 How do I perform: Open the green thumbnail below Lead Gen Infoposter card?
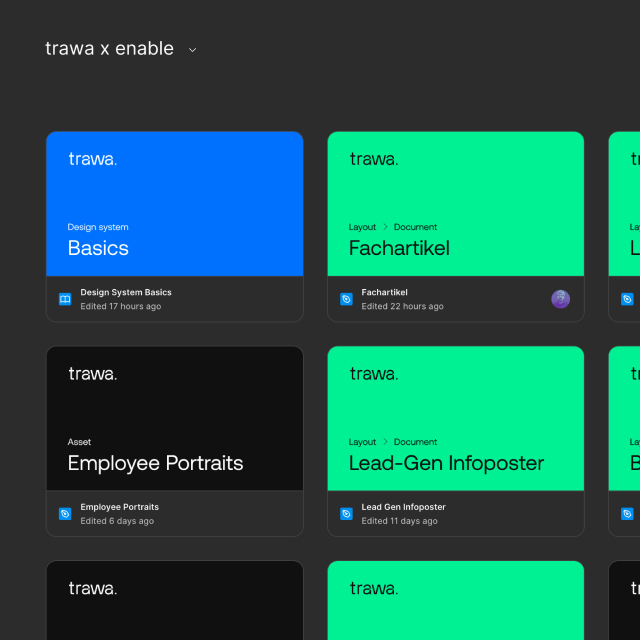[456, 600]
